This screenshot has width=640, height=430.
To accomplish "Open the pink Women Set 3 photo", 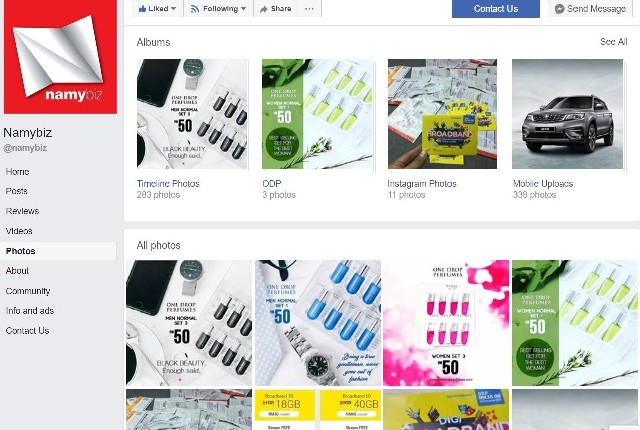I will click(446, 323).
